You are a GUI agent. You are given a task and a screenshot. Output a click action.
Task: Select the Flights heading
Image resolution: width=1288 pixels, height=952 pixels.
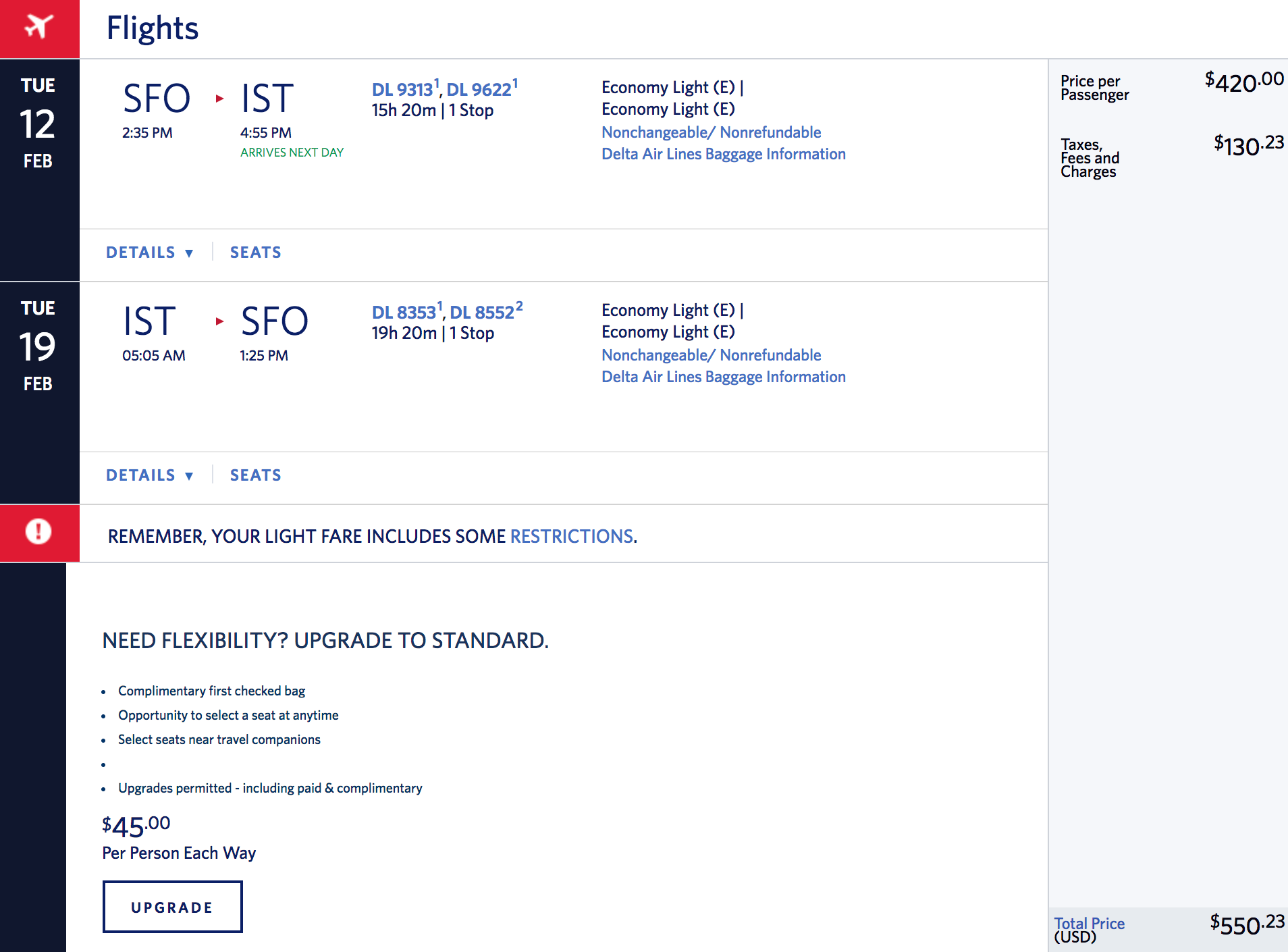(153, 28)
